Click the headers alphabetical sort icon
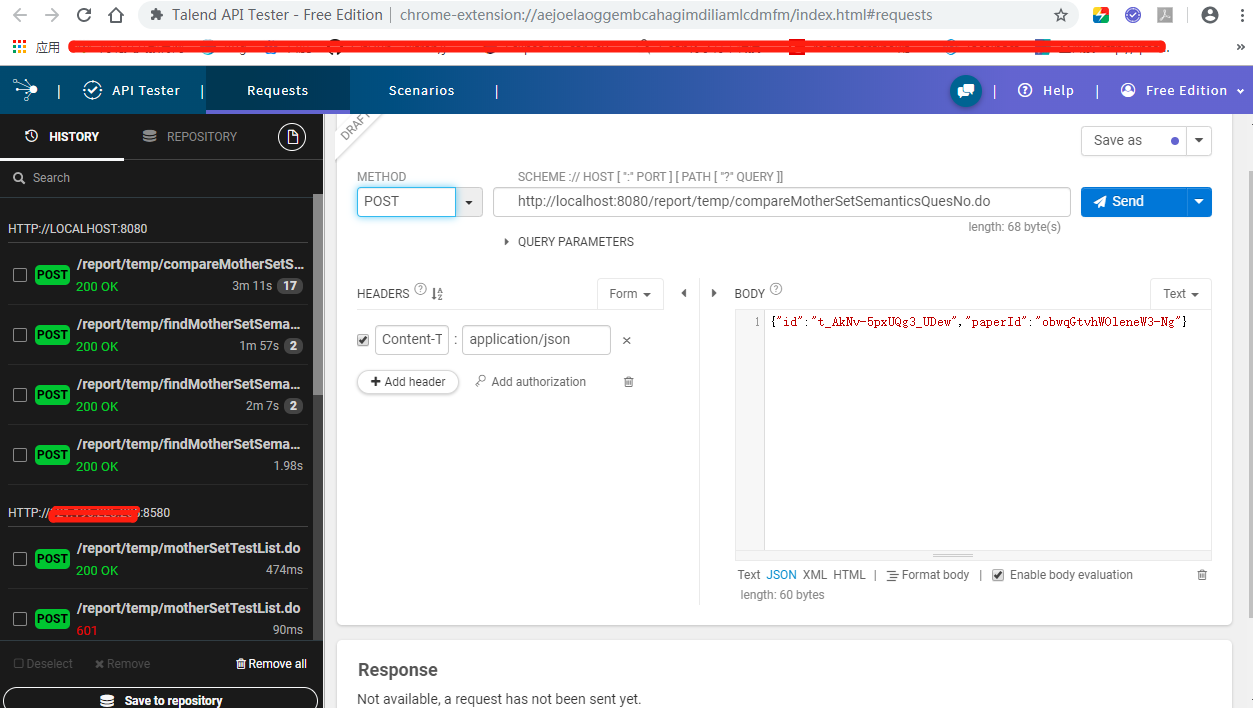The image size is (1253, 708). [x=436, y=293]
